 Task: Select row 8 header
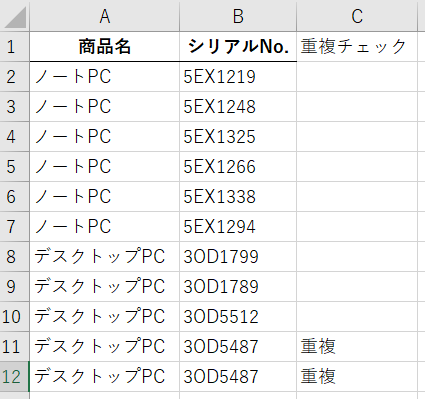pyautogui.click(x=14, y=257)
